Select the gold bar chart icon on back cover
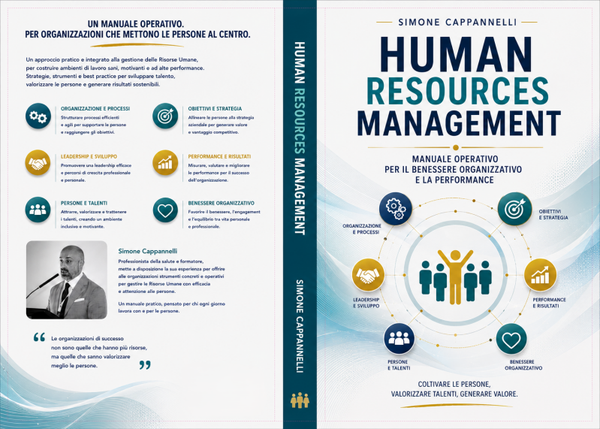The height and width of the screenshot is (429, 600). [165, 163]
